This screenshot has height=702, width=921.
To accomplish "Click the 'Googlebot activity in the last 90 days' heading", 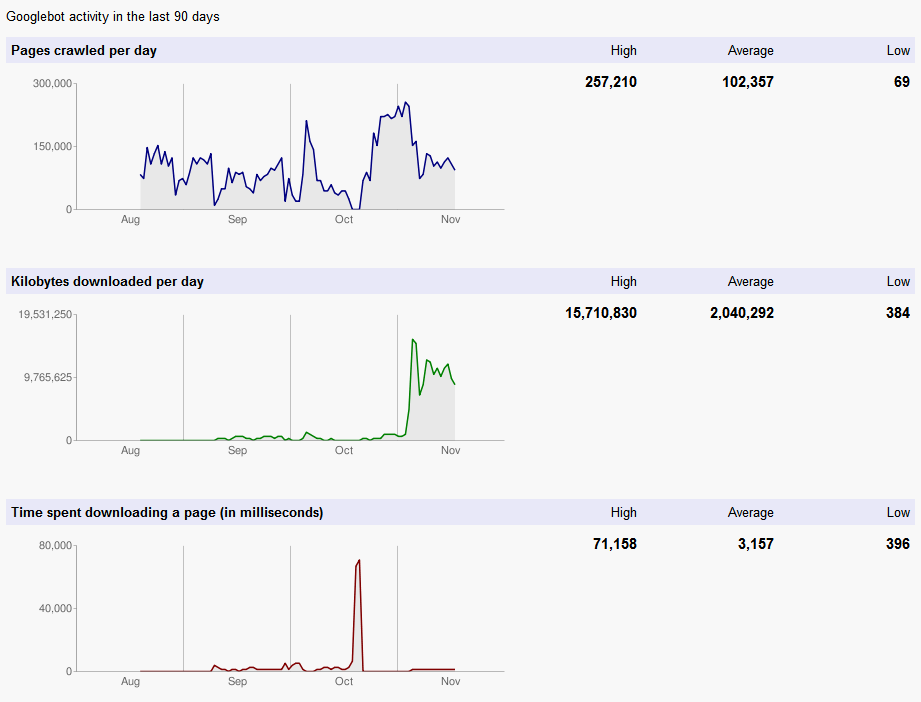I will [x=113, y=17].
